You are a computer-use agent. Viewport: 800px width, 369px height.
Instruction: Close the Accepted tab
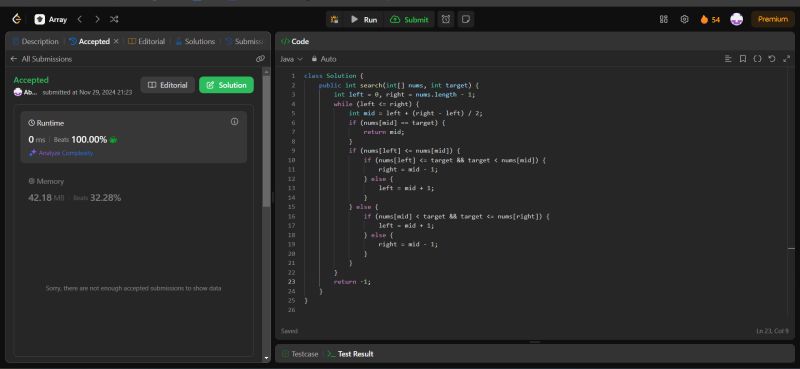tap(116, 41)
